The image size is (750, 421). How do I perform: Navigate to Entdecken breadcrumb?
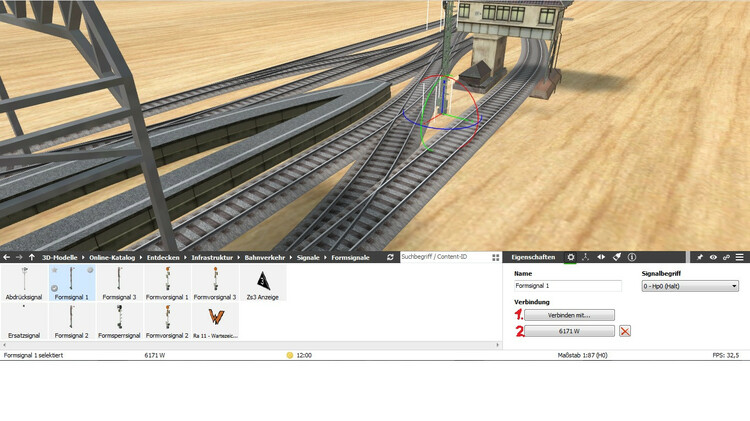163,257
